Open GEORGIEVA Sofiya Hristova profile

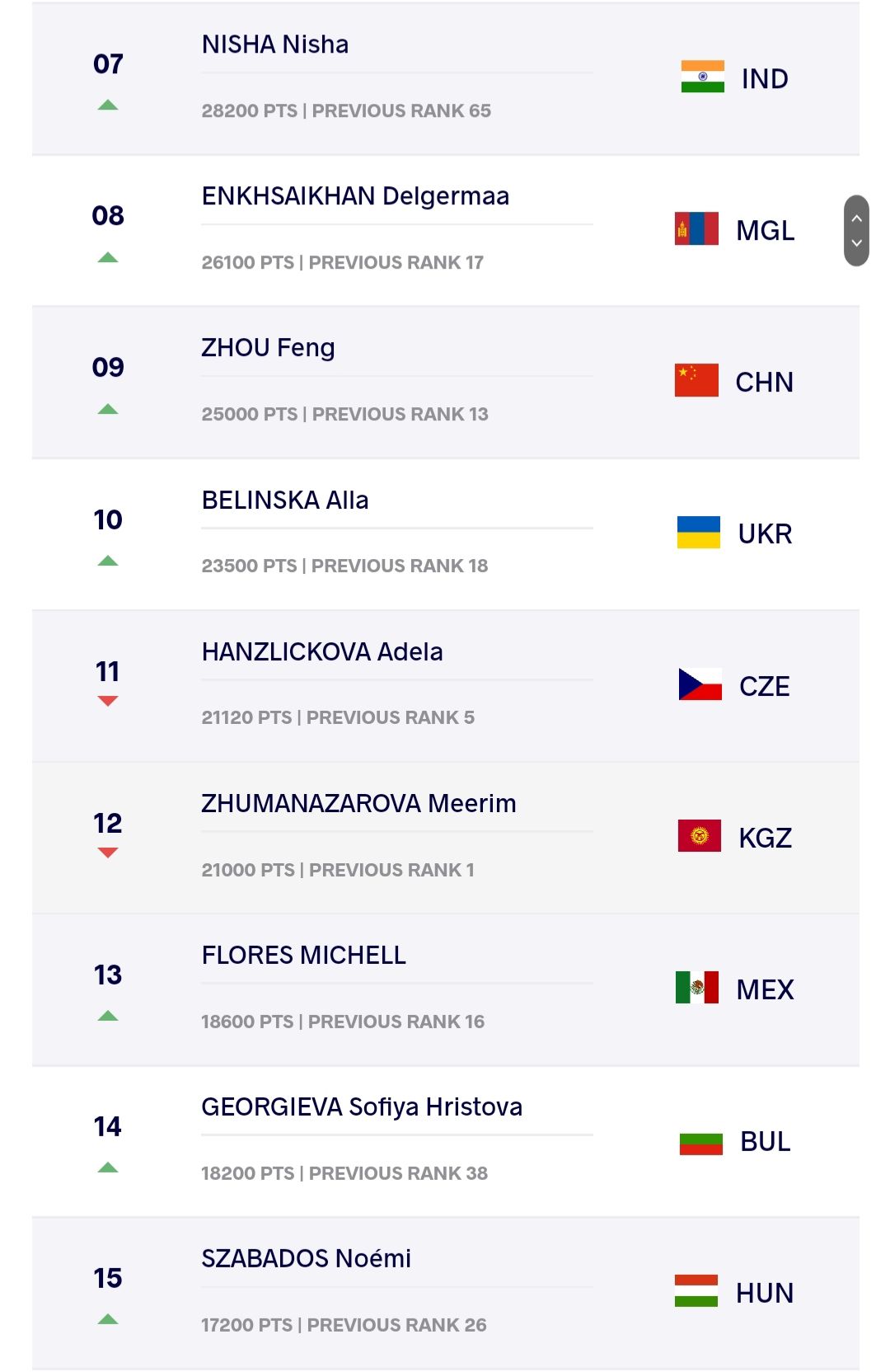(x=362, y=1107)
